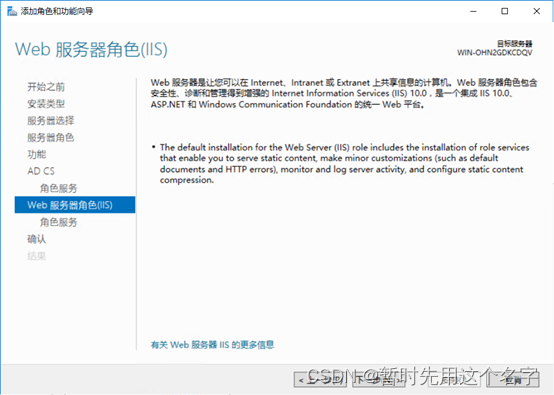Click the paragraph starting 'The default installation'
Image resolution: width=554 pixels, height=395 pixels.
tap(344, 164)
